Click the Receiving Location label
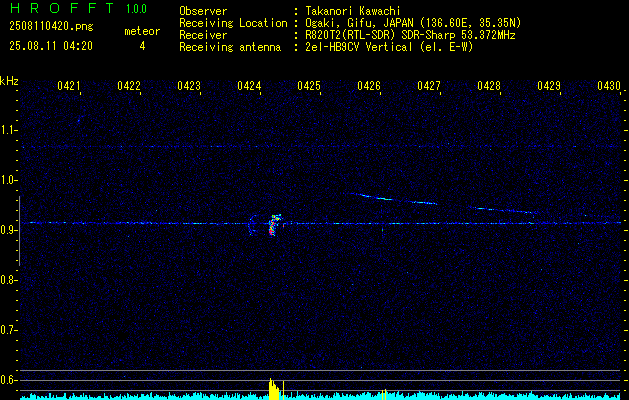 [x=233, y=23]
